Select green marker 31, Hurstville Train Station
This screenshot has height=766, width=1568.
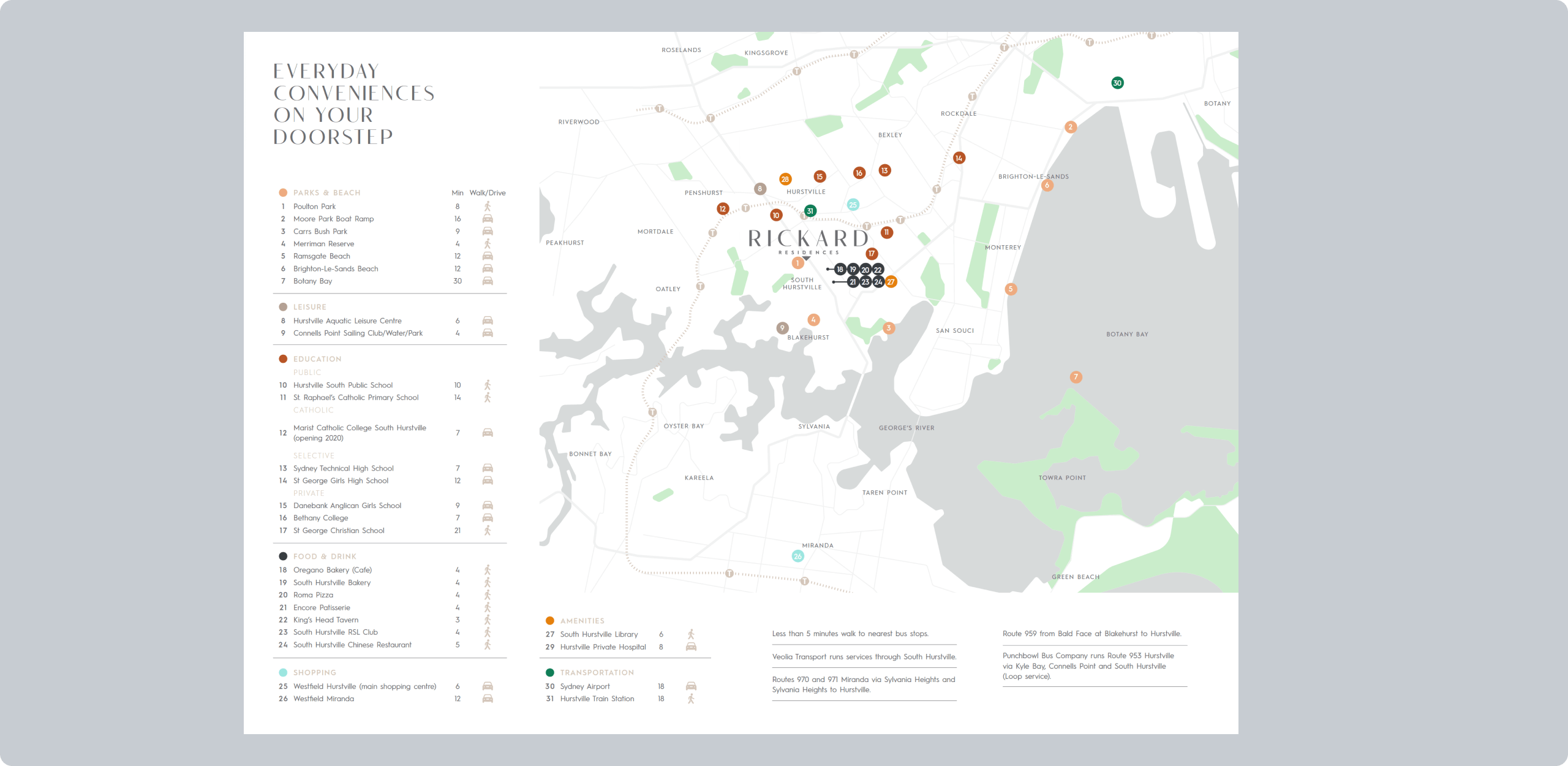click(810, 211)
